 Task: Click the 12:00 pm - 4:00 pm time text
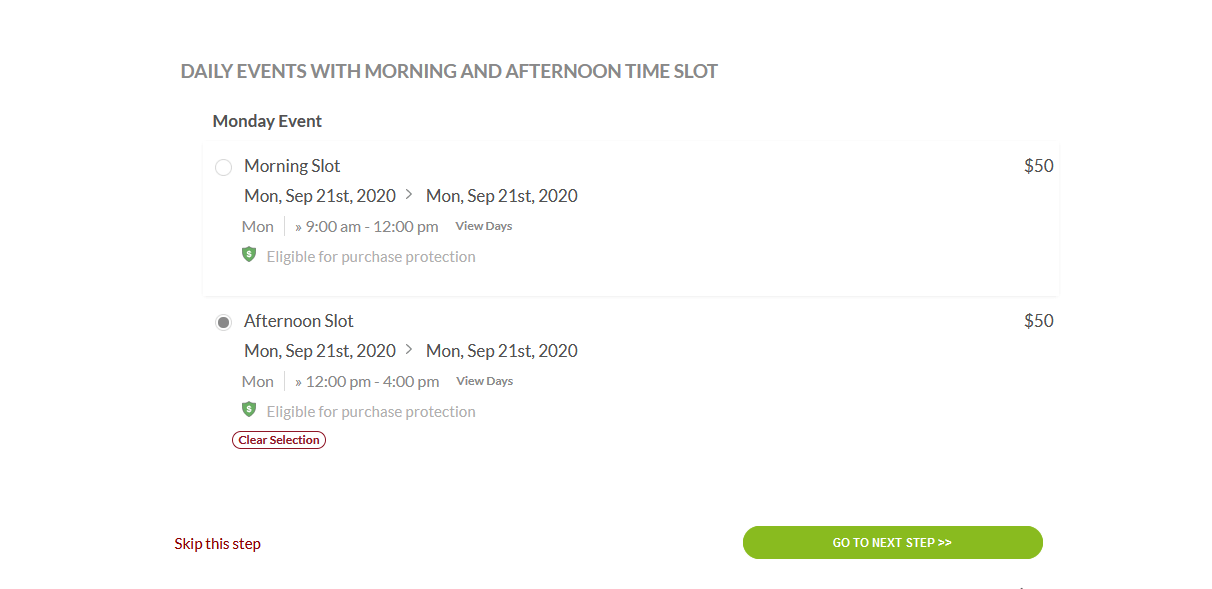point(372,382)
